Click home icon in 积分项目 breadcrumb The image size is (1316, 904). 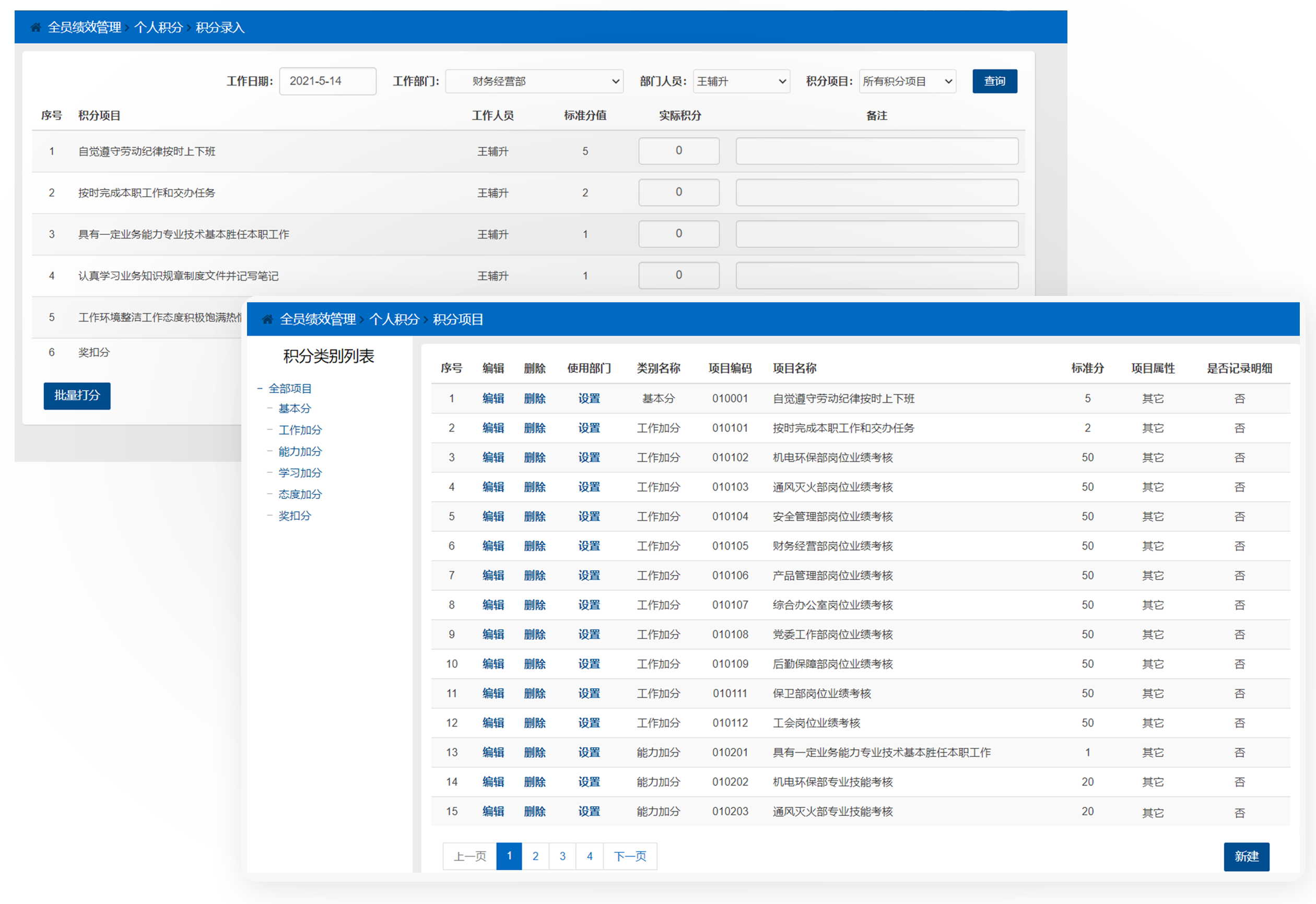coord(267,319)
